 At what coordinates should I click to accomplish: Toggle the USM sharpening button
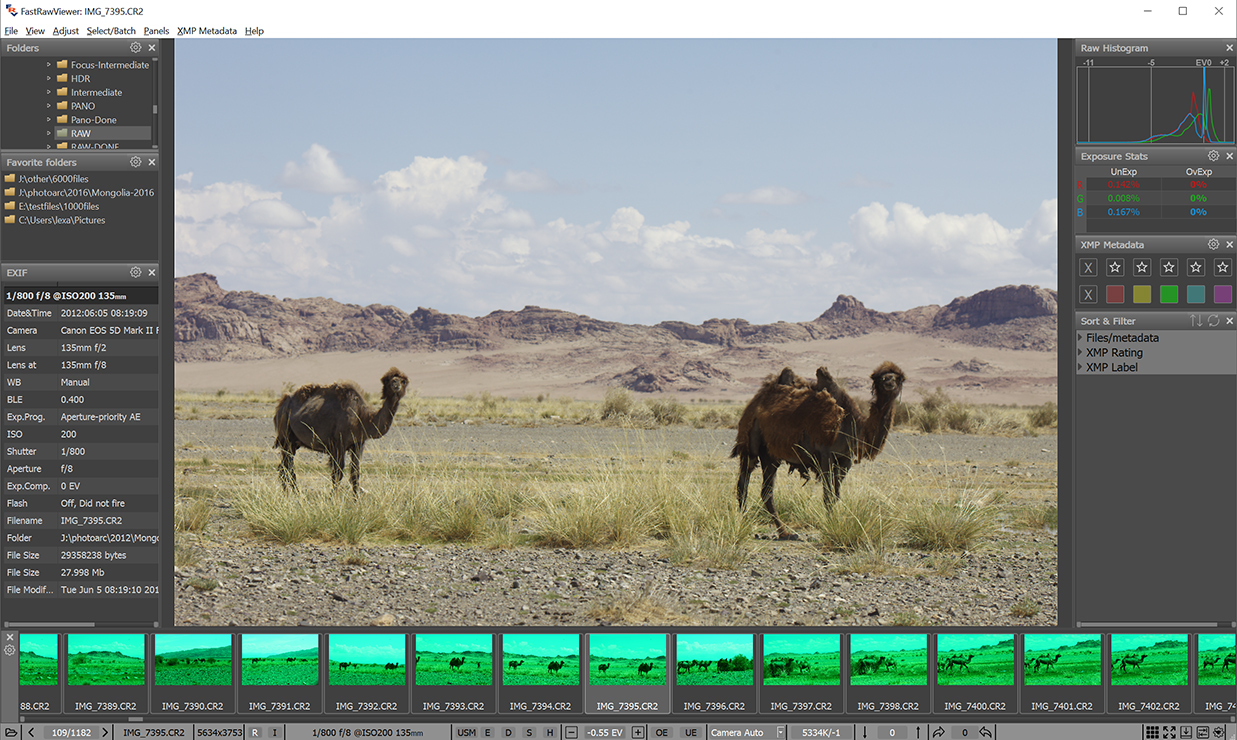(465, 732)
